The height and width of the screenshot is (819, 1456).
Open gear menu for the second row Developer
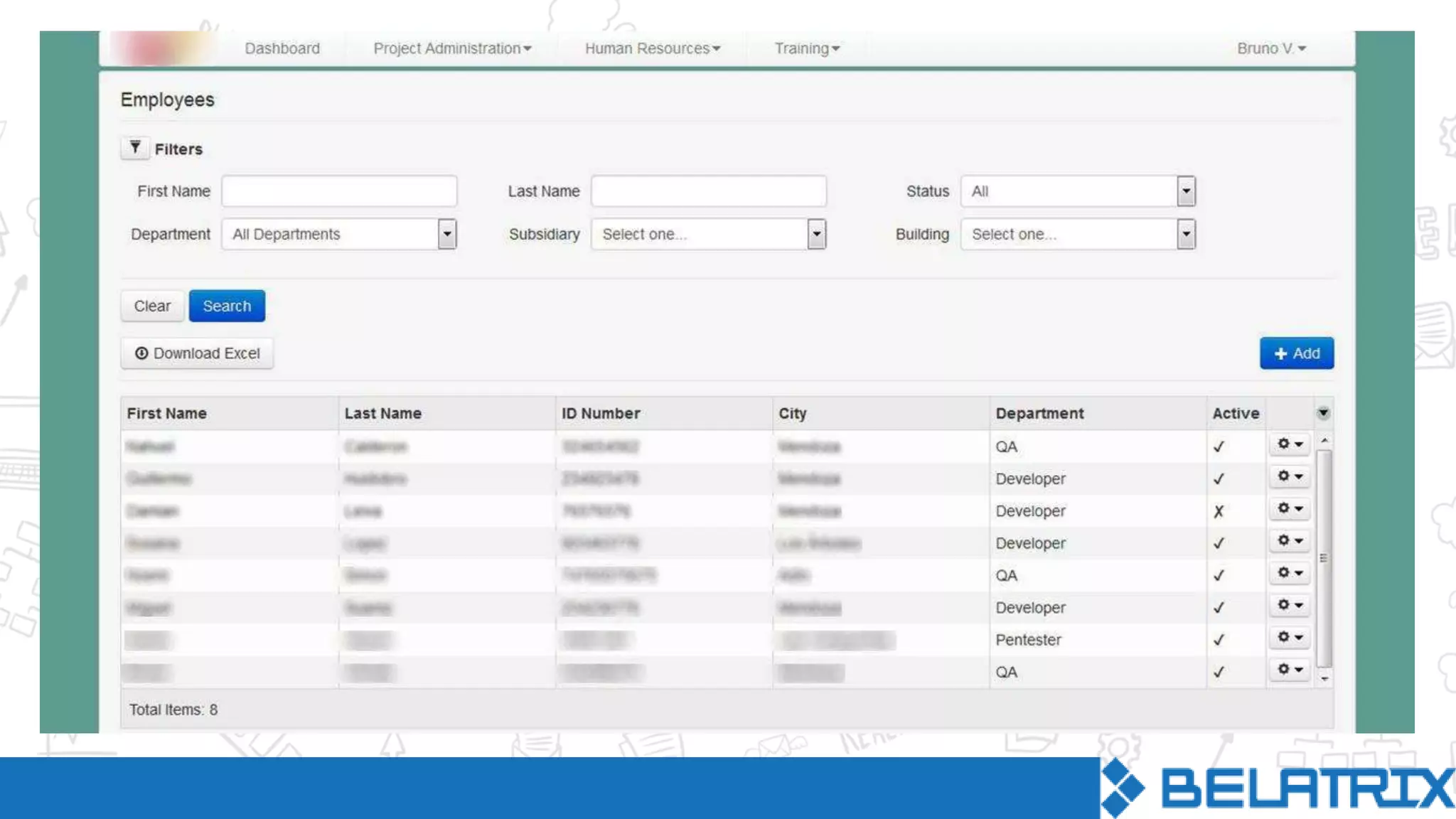1290,476
